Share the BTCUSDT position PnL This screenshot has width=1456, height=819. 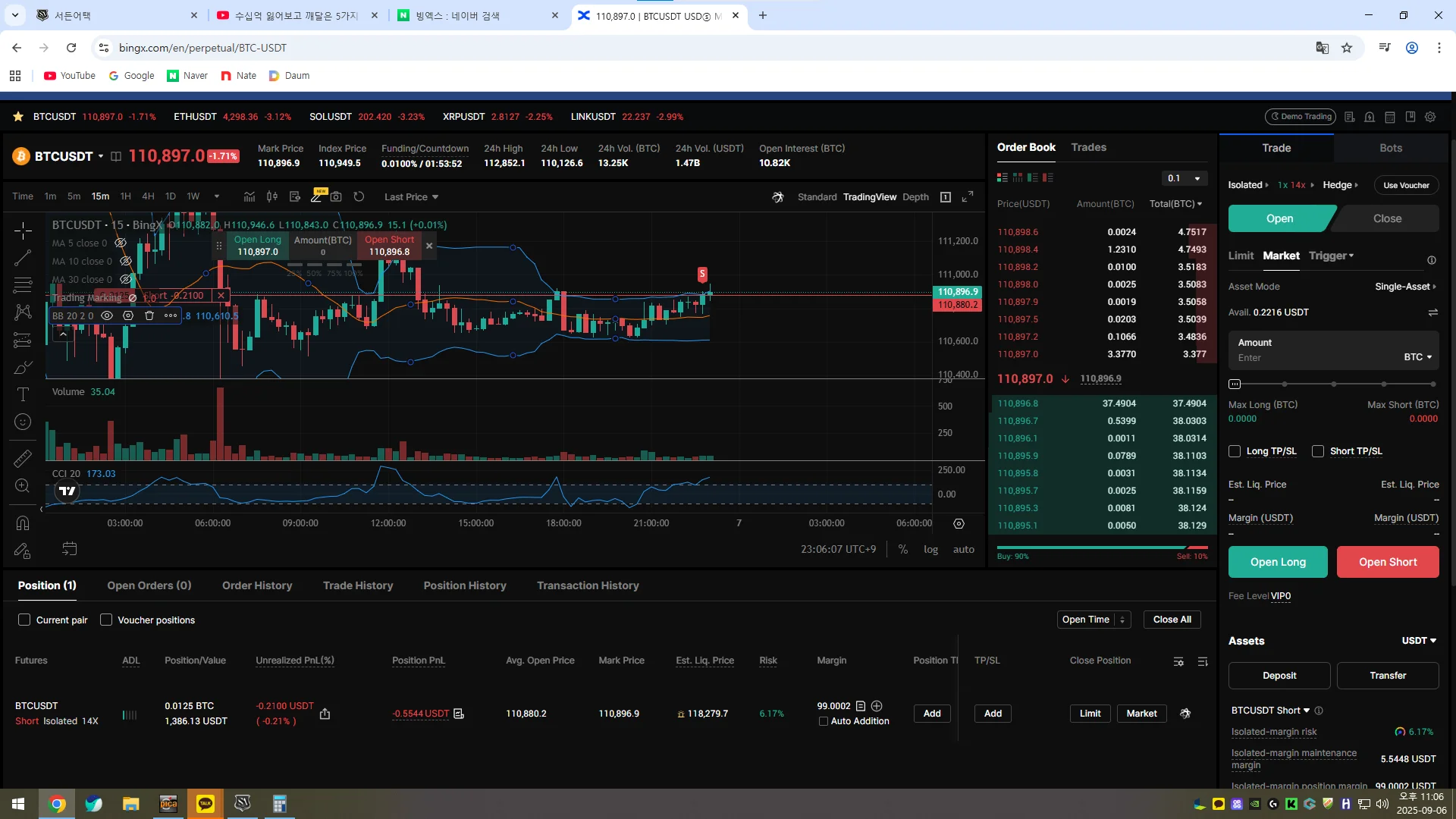(x=325, y=714)
